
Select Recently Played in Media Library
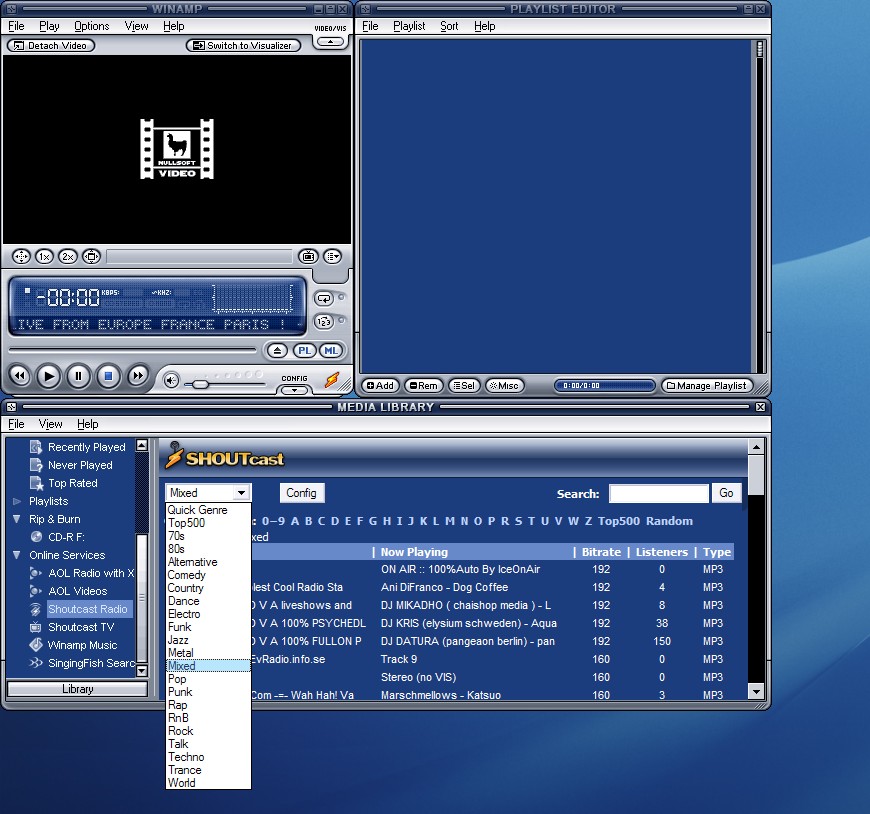tap(87, 447)
